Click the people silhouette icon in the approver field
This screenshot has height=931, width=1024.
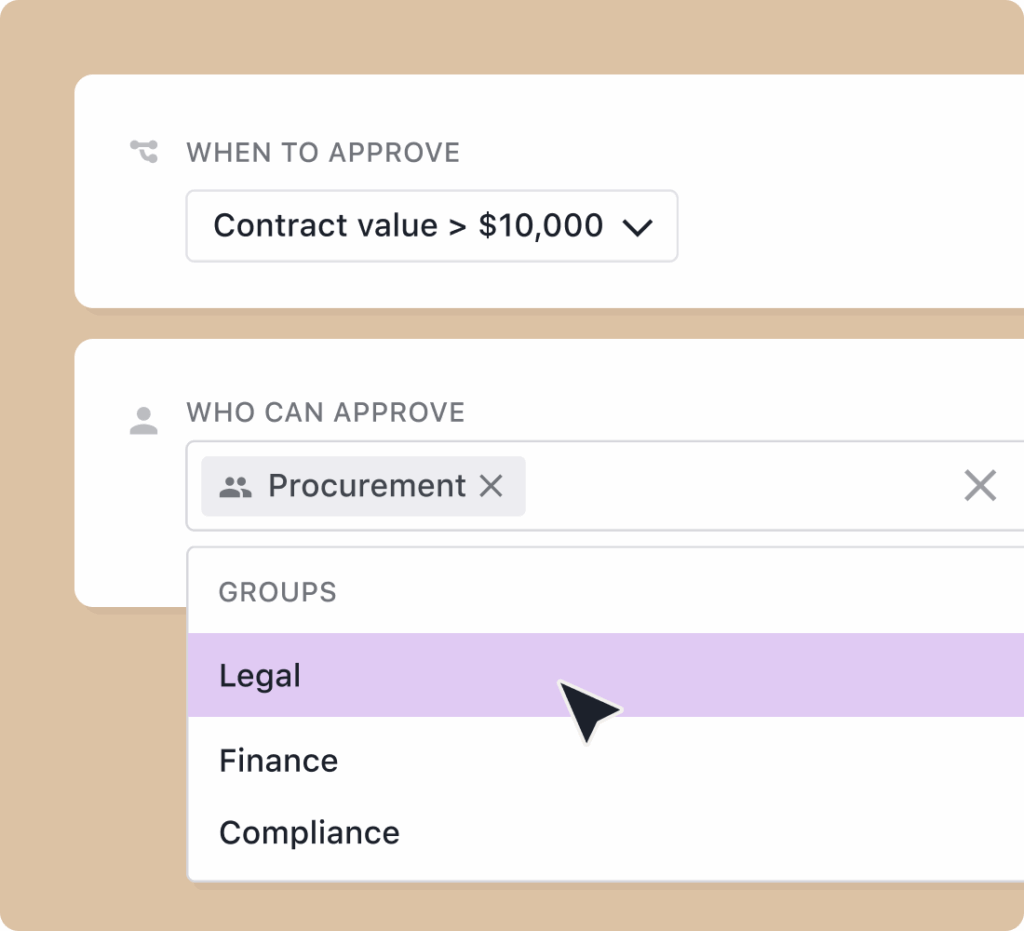click(x=236, y=486)
